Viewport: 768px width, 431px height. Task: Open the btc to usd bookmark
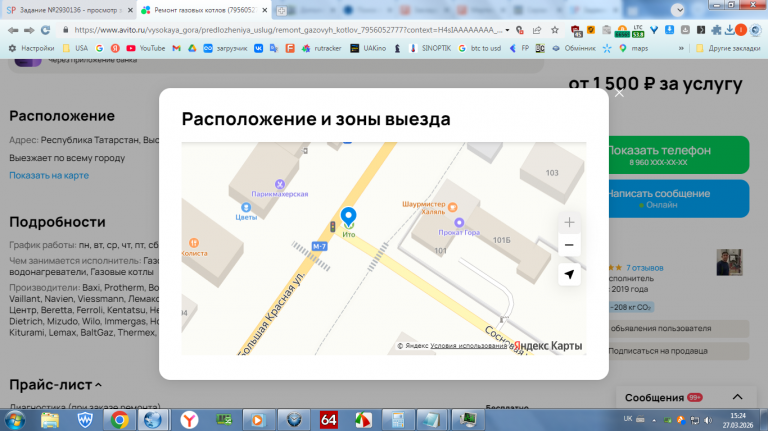tap(480, 48)
